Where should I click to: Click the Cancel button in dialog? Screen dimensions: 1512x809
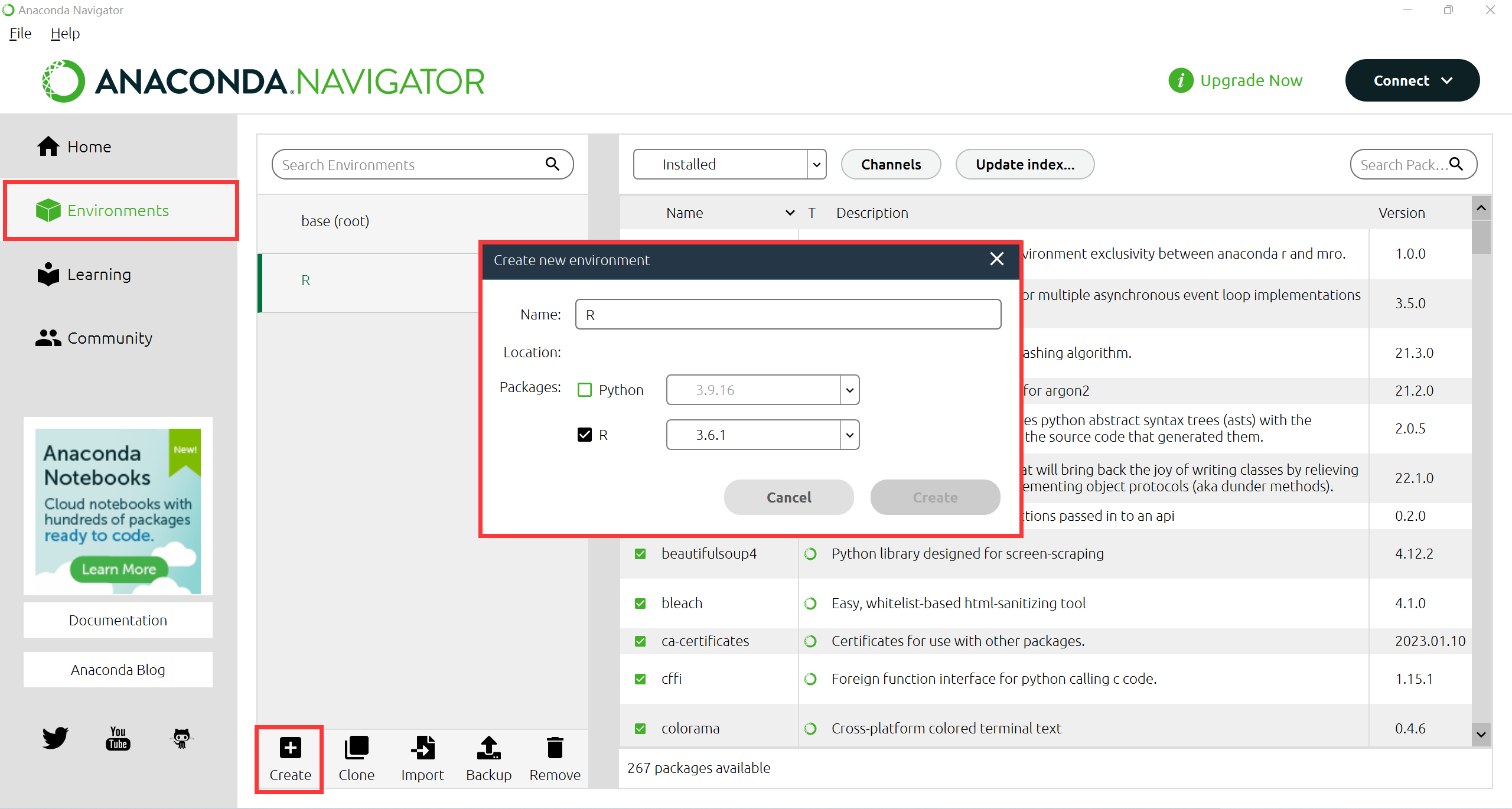[x=788, y=497]
